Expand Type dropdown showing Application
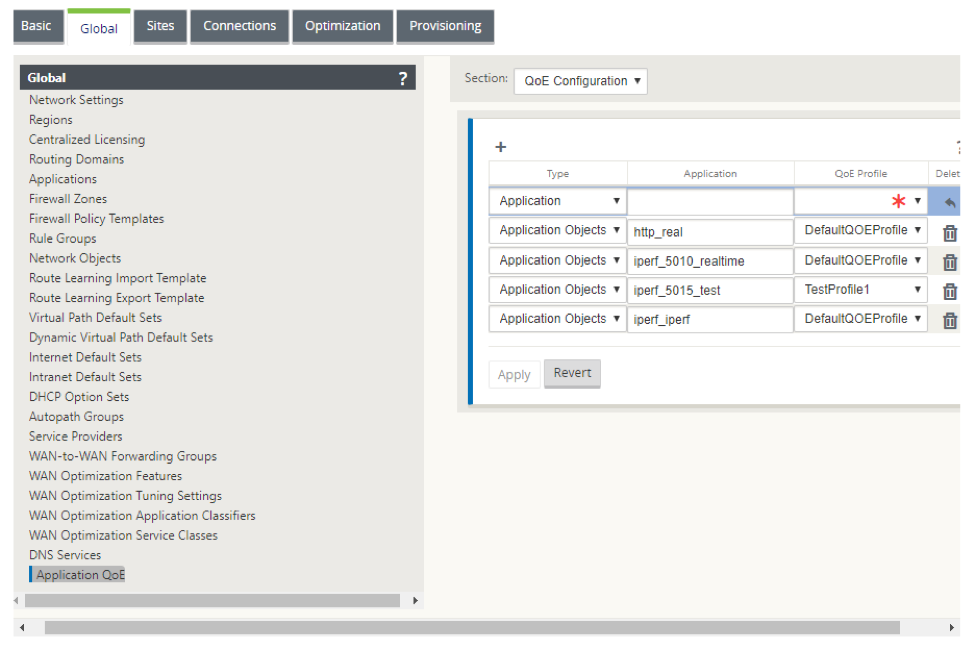The width and height of the screenshot is (974, 647). pyautogui.click(x=557, y=201)
